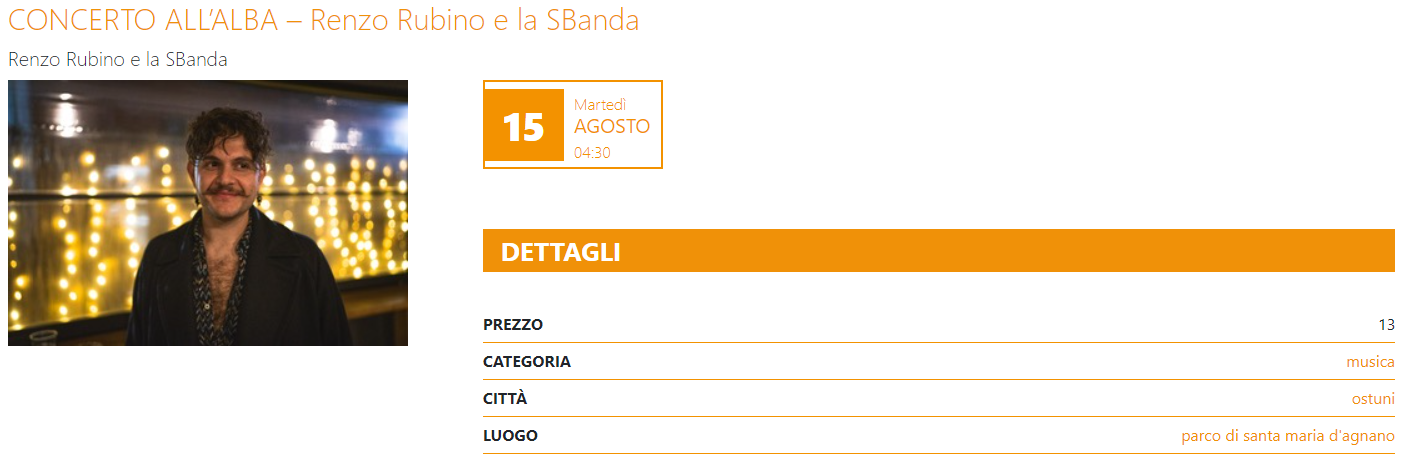
Task: Click the LUOGO row label
Action: [510, 436]
